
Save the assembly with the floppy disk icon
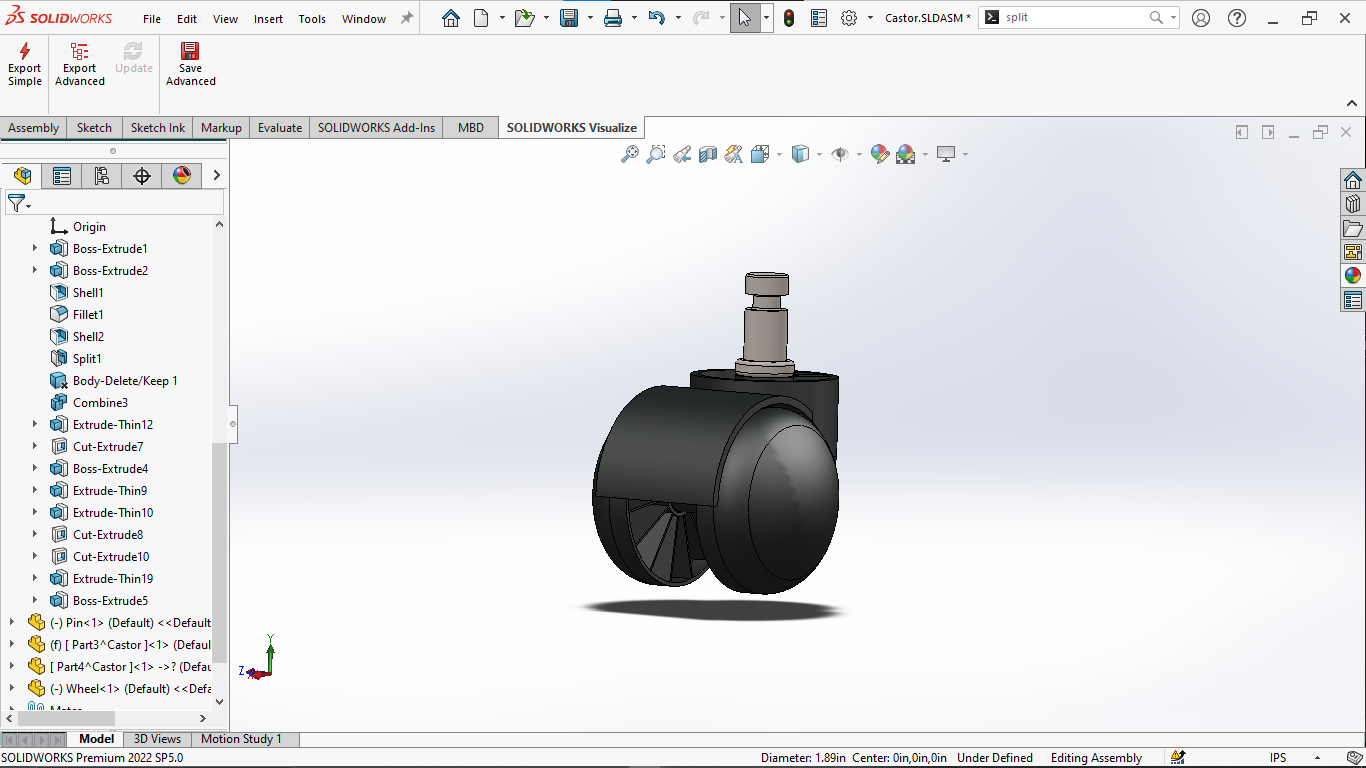(x=569, y=18)
